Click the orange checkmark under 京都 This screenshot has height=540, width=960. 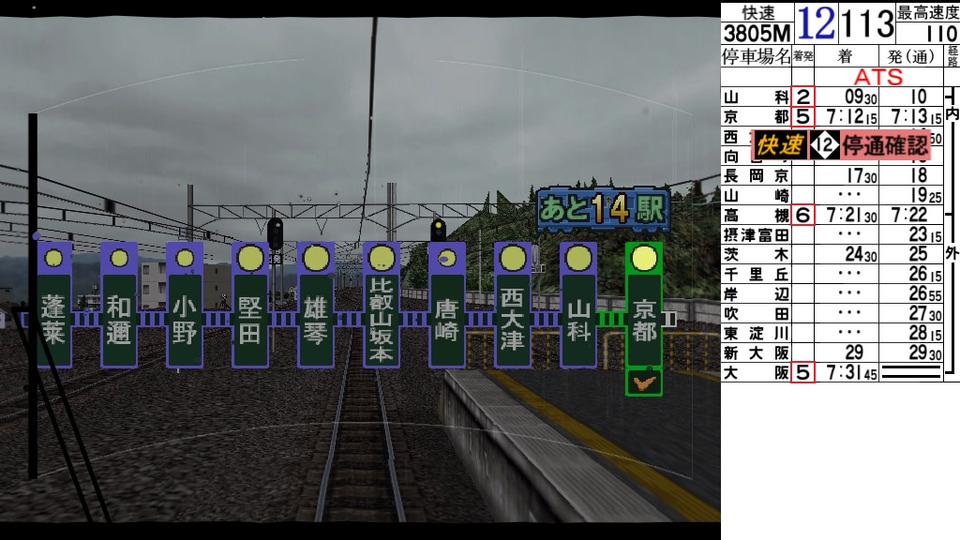(644, 383)
